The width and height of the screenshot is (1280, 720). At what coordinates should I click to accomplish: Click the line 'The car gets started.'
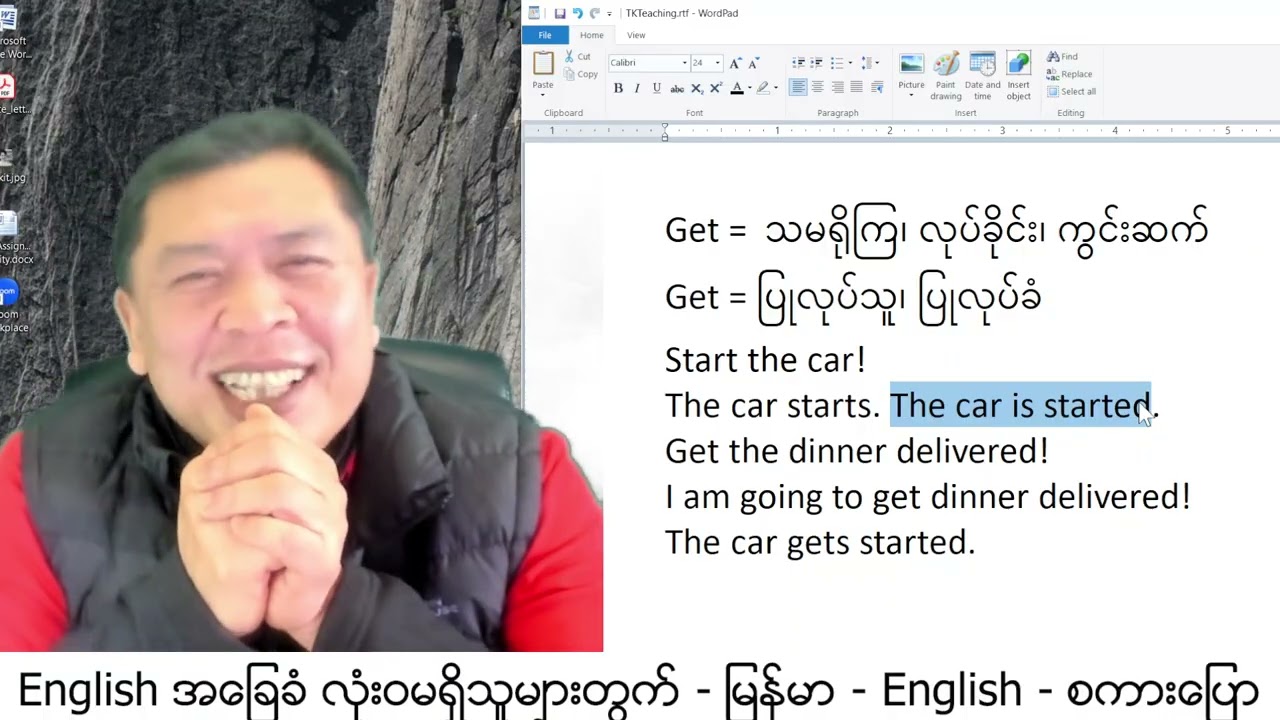pos(820,542)
